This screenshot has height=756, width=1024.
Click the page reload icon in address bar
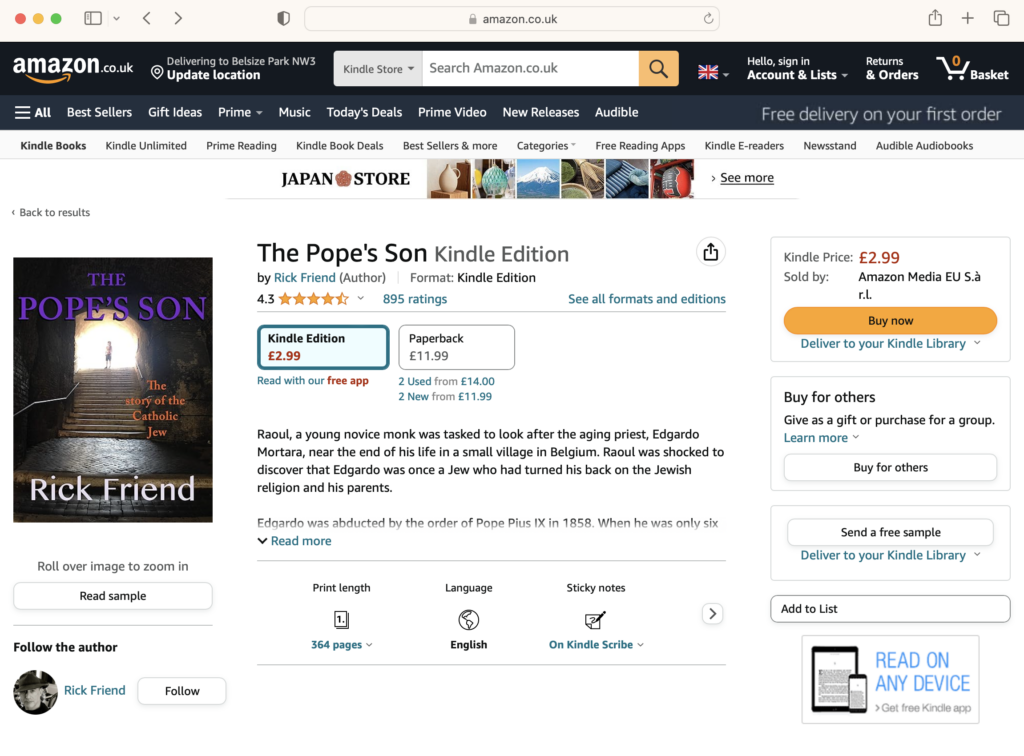(x=708, y=19)
